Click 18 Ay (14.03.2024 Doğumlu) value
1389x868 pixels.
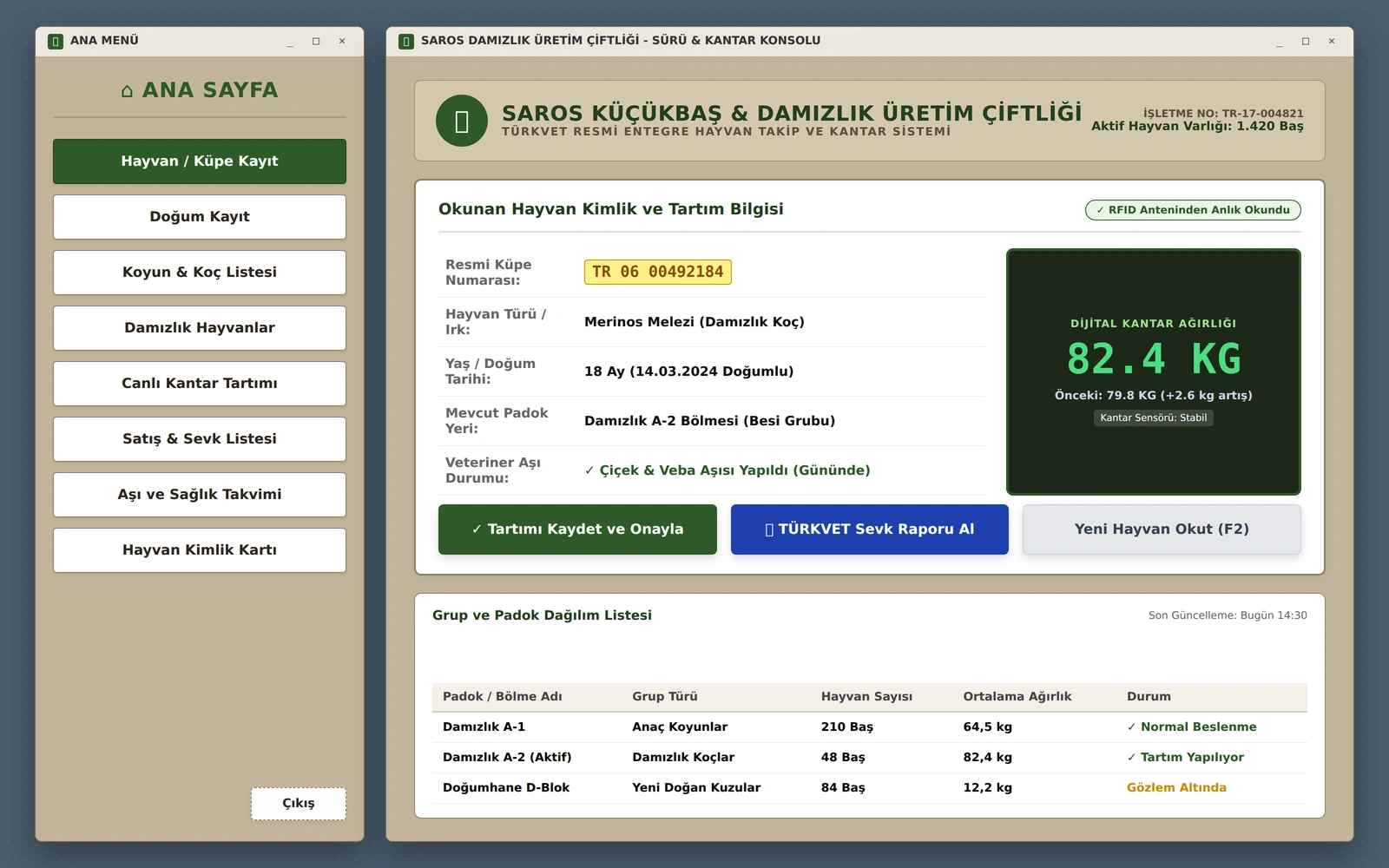(688, 372)
